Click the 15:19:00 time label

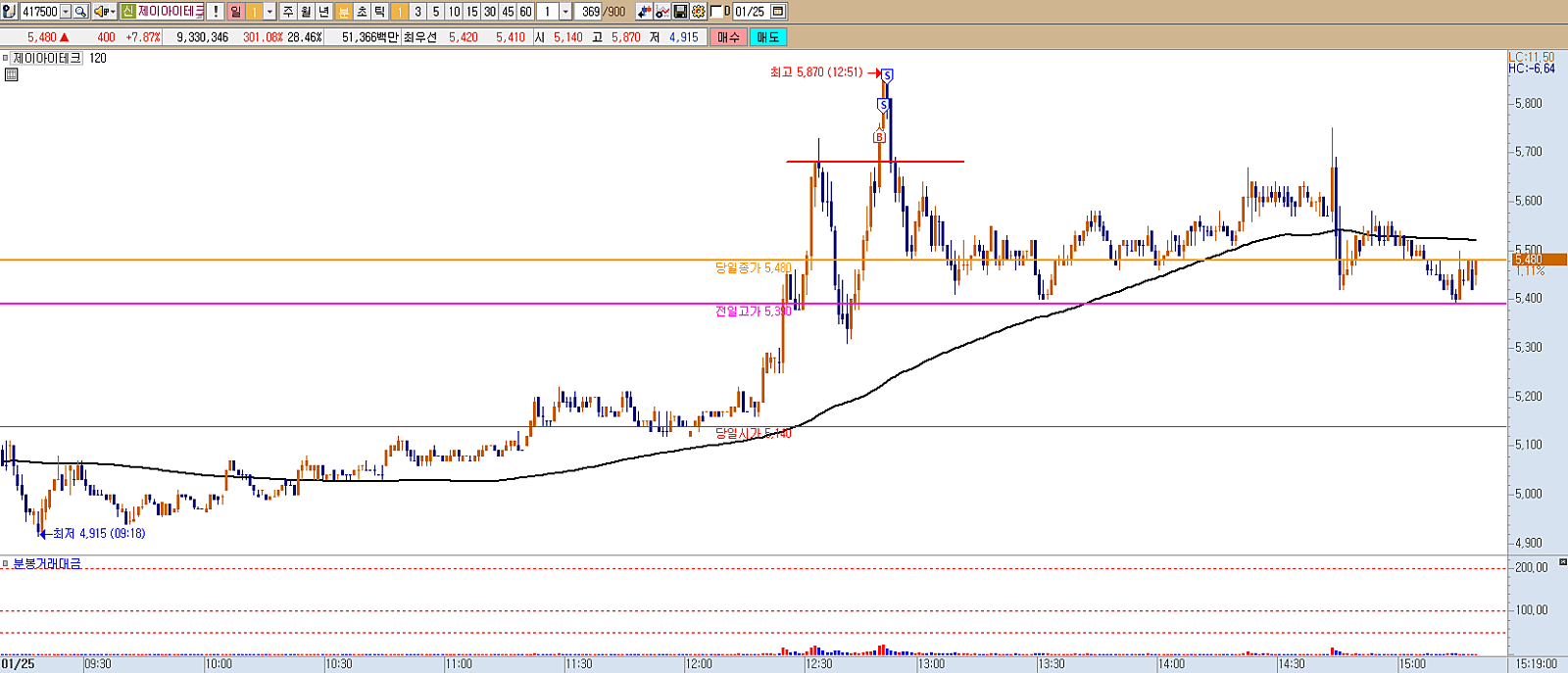(x=1535, y=664)
